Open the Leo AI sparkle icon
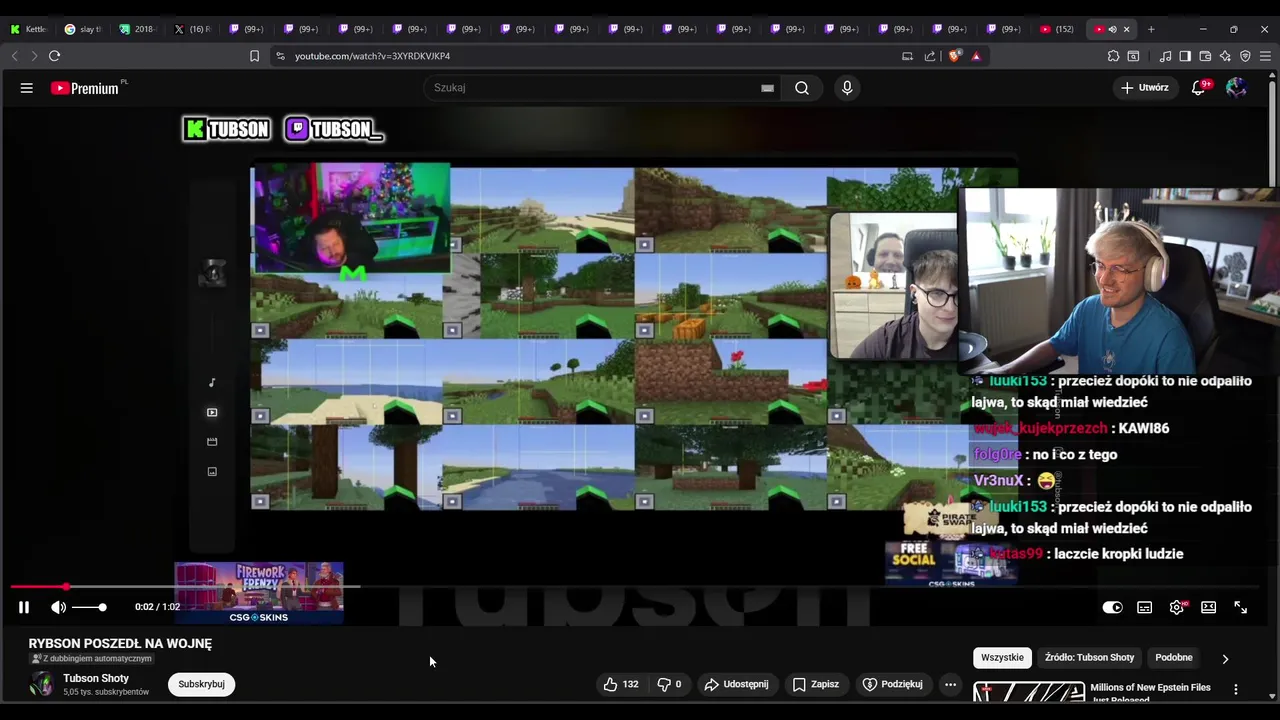This screenshot has width=1280, height=720. [x=1225, y=56]
